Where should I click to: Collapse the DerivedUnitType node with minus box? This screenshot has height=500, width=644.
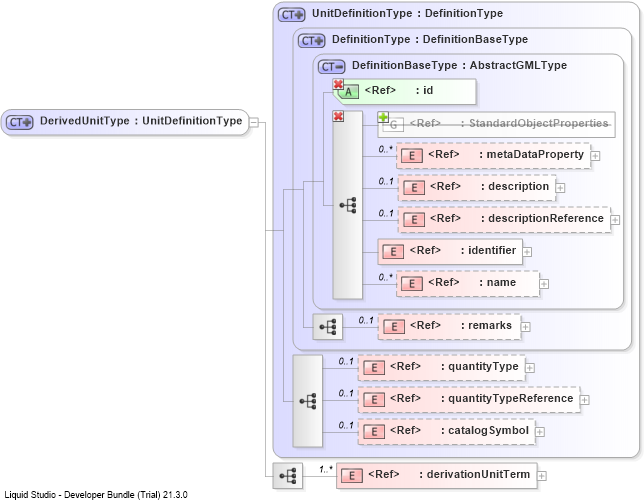[x=254, y=122]
